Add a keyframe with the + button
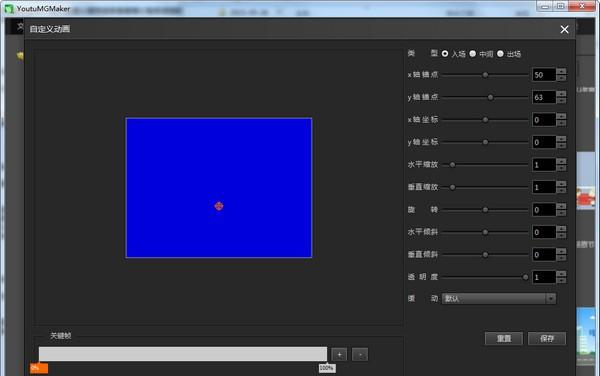Viewport: 600px width, 376px height. click(339, 355)
